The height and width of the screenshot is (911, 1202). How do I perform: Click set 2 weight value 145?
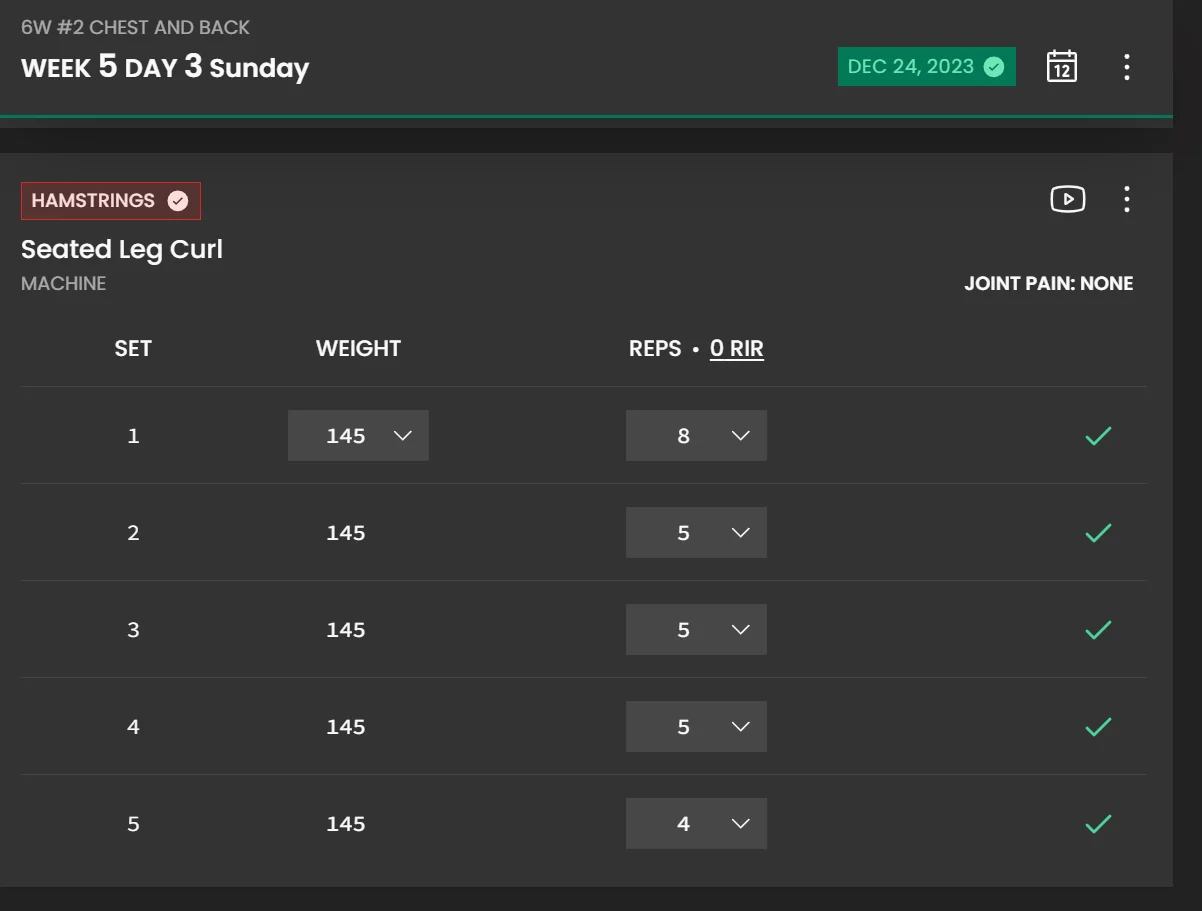tap(345, 533)
